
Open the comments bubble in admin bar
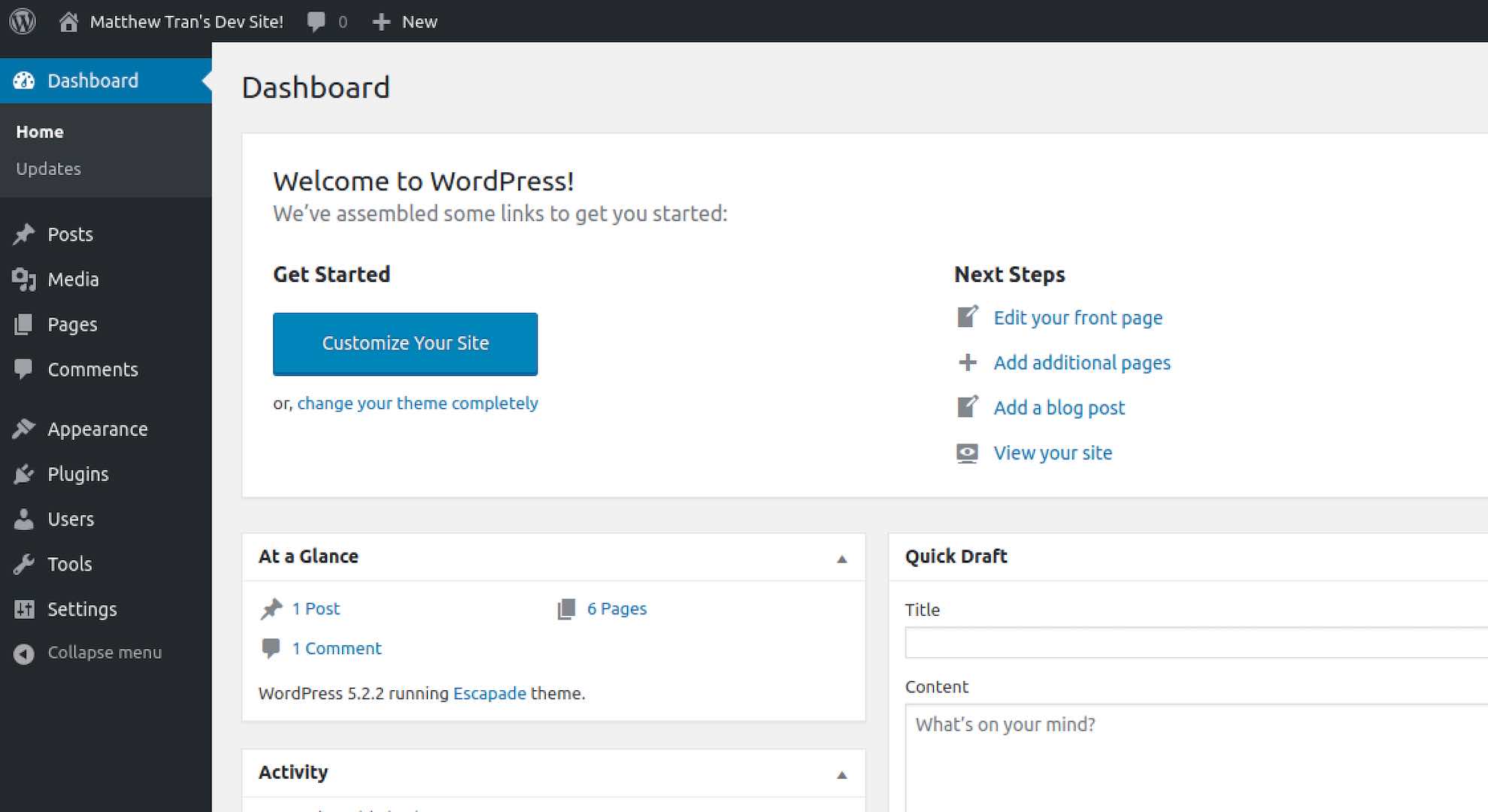pos(317,22)
